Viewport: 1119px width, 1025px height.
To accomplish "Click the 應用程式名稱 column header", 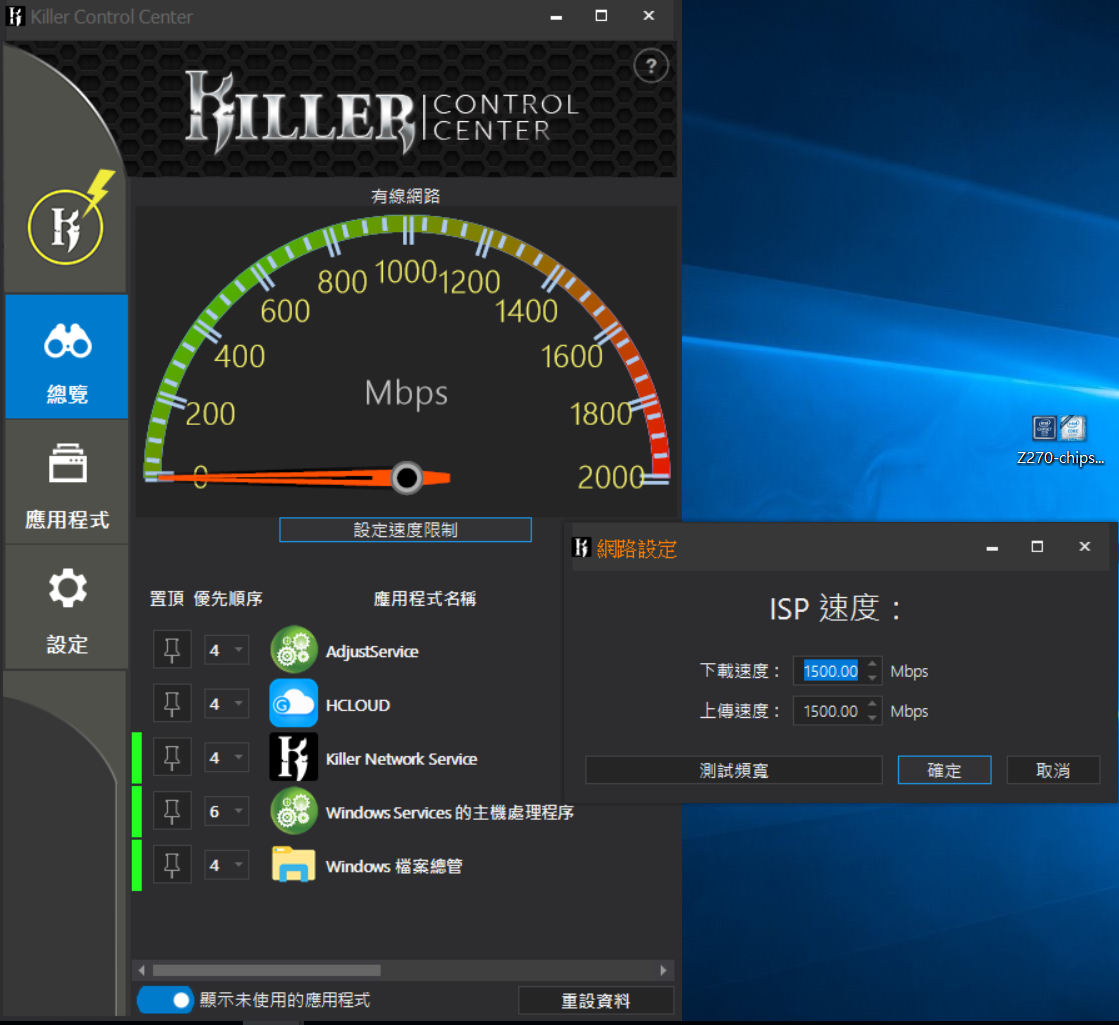I will (425, 598).
